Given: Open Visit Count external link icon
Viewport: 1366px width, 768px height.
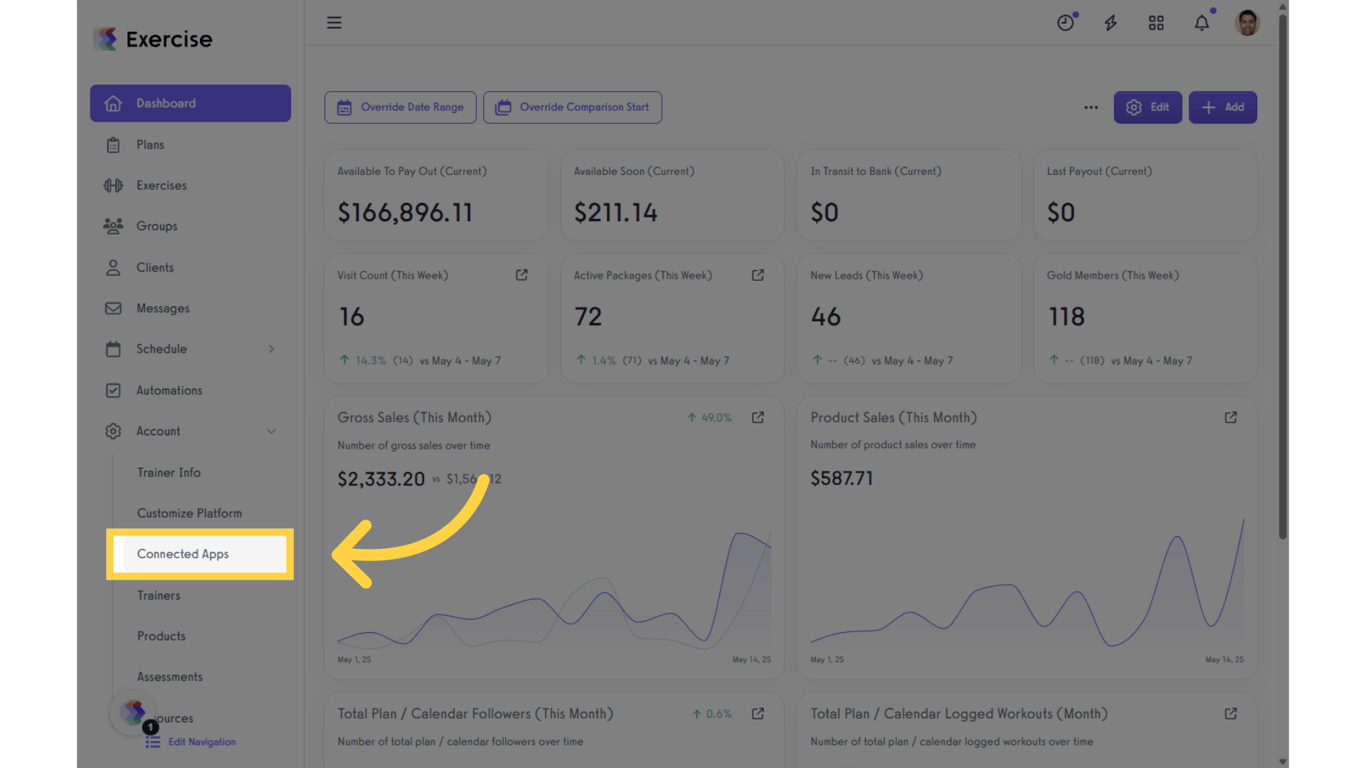Looking at the screenshot, I should tap(522, 275).
